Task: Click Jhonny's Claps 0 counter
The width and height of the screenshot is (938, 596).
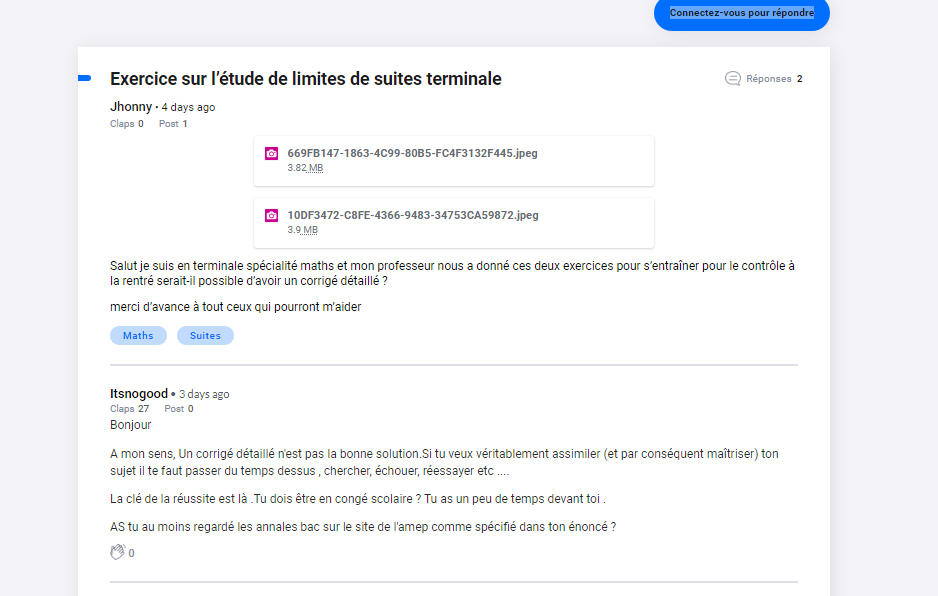Action: (126, 124)
